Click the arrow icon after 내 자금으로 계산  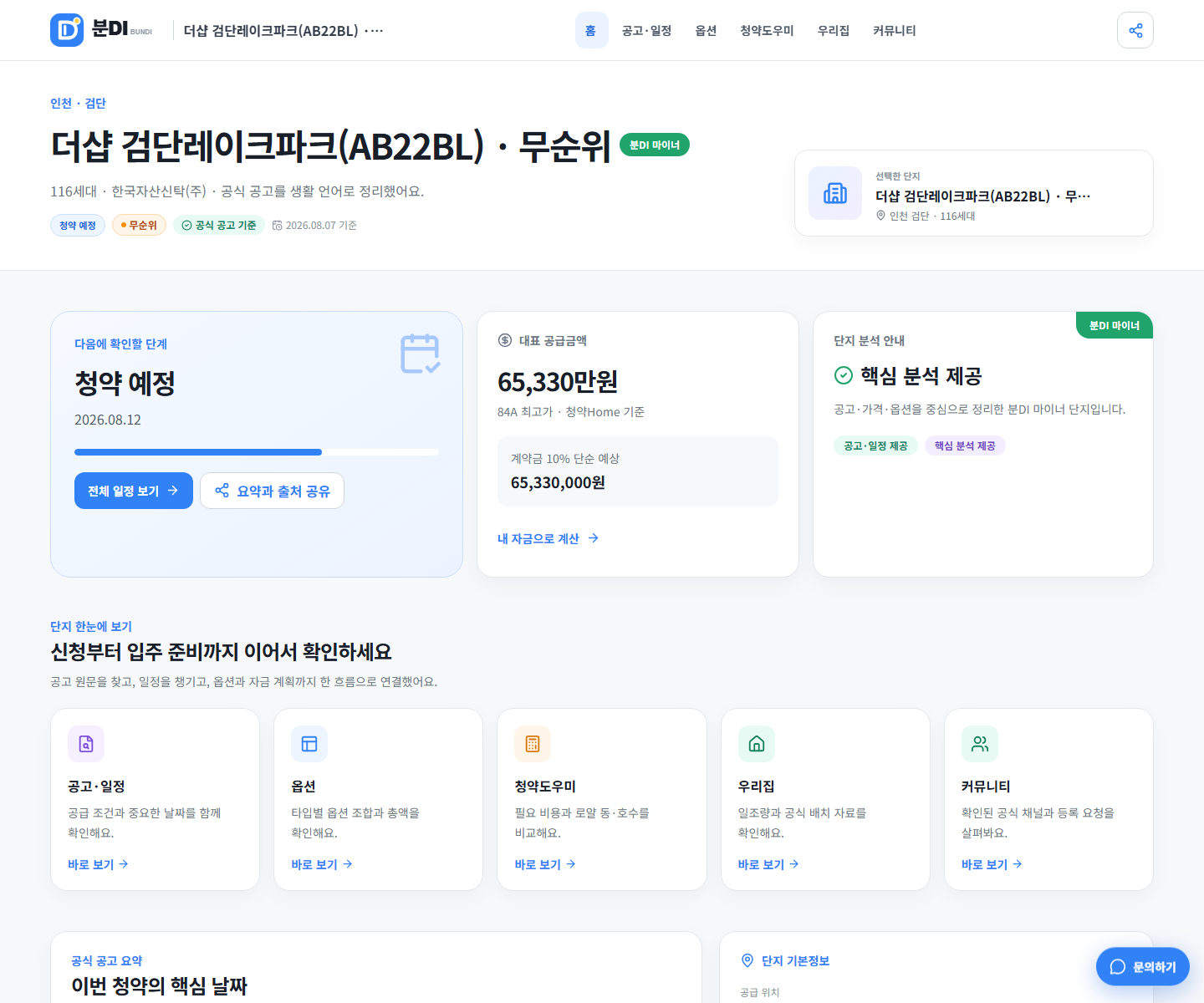pyautogui.click(x=594, y=538)
